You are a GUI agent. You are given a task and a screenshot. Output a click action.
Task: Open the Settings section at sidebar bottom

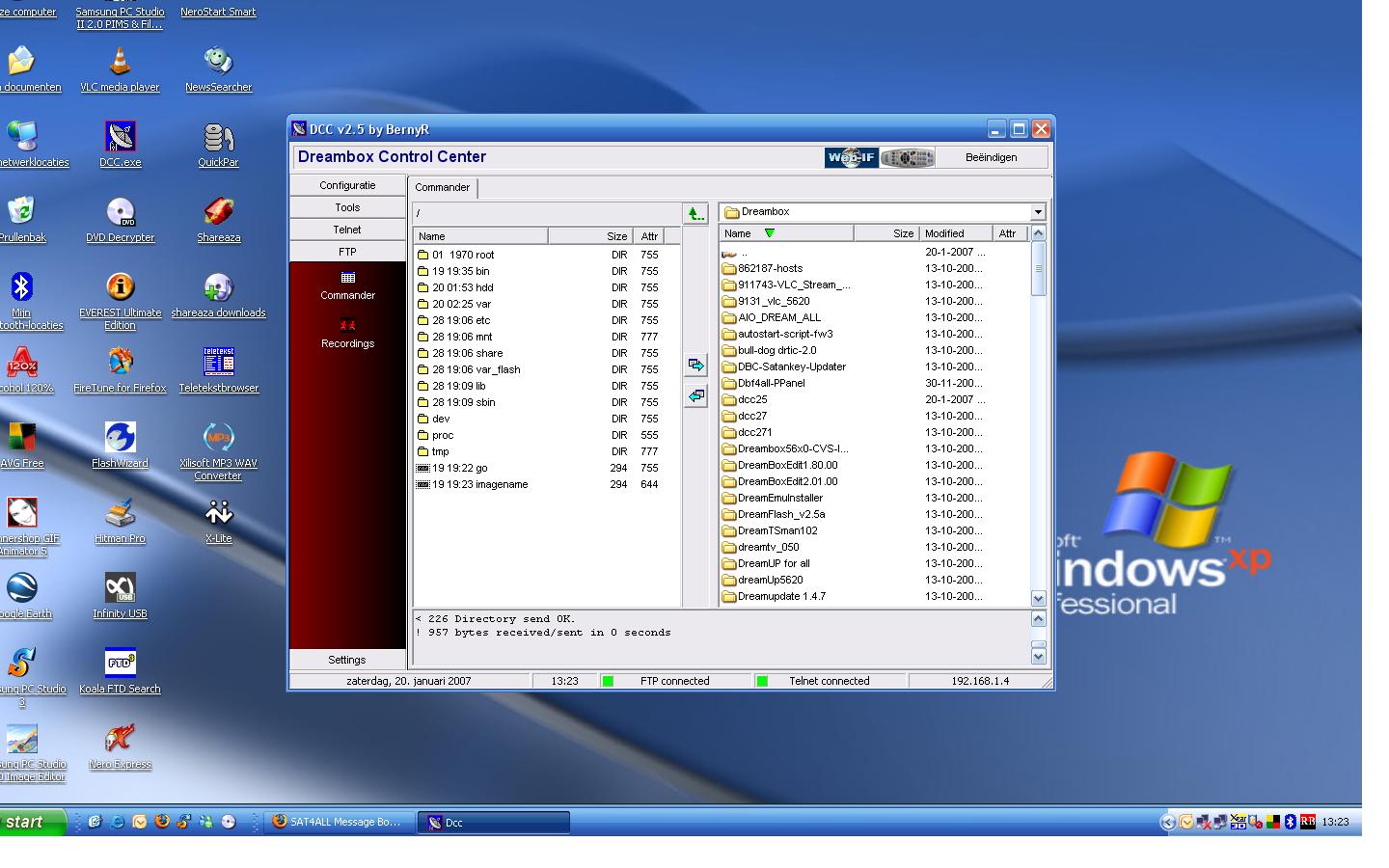tap(347, 660)
